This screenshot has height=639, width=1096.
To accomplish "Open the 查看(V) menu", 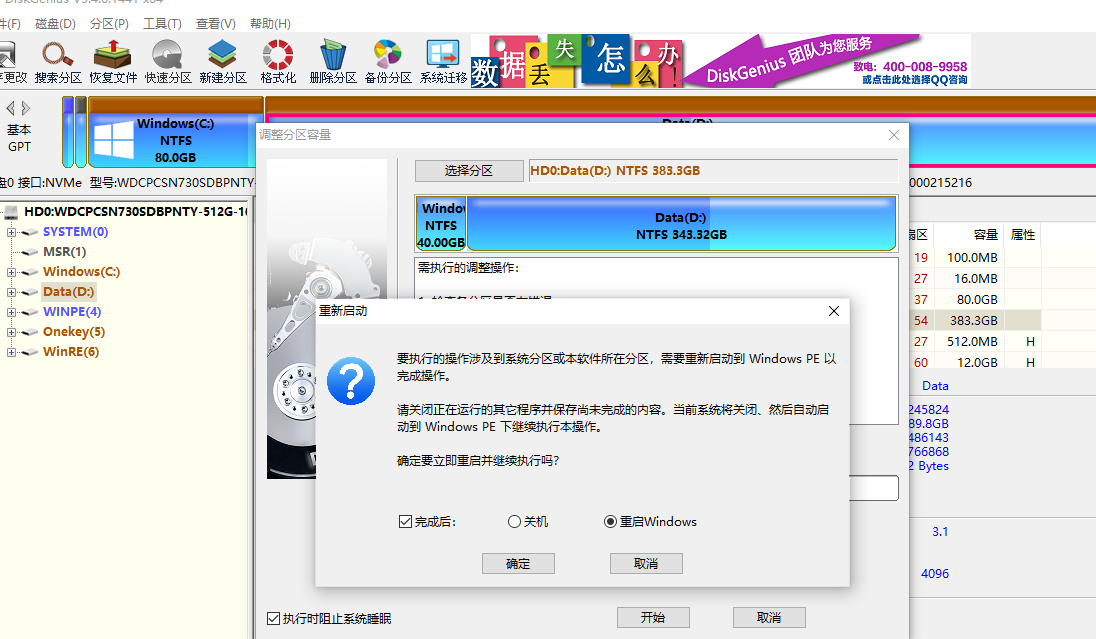I will click(x=216, y=23).
